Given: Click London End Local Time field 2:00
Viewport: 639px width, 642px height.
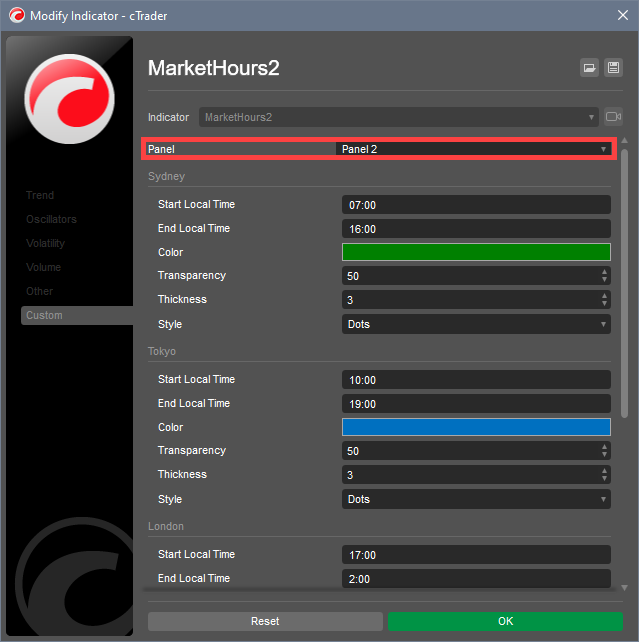Looking at the screenshot, I should click(476, 579).
